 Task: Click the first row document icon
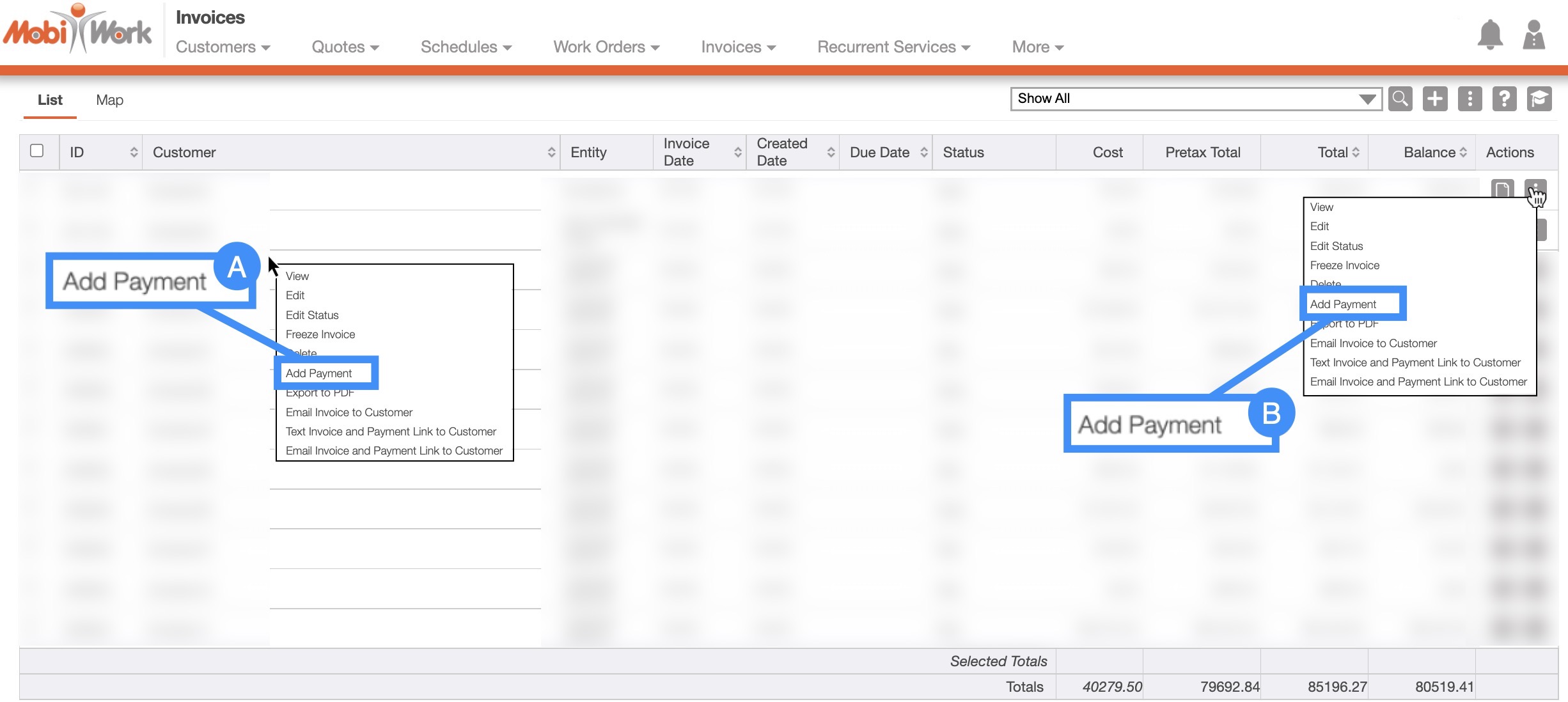coord(1502,190)
